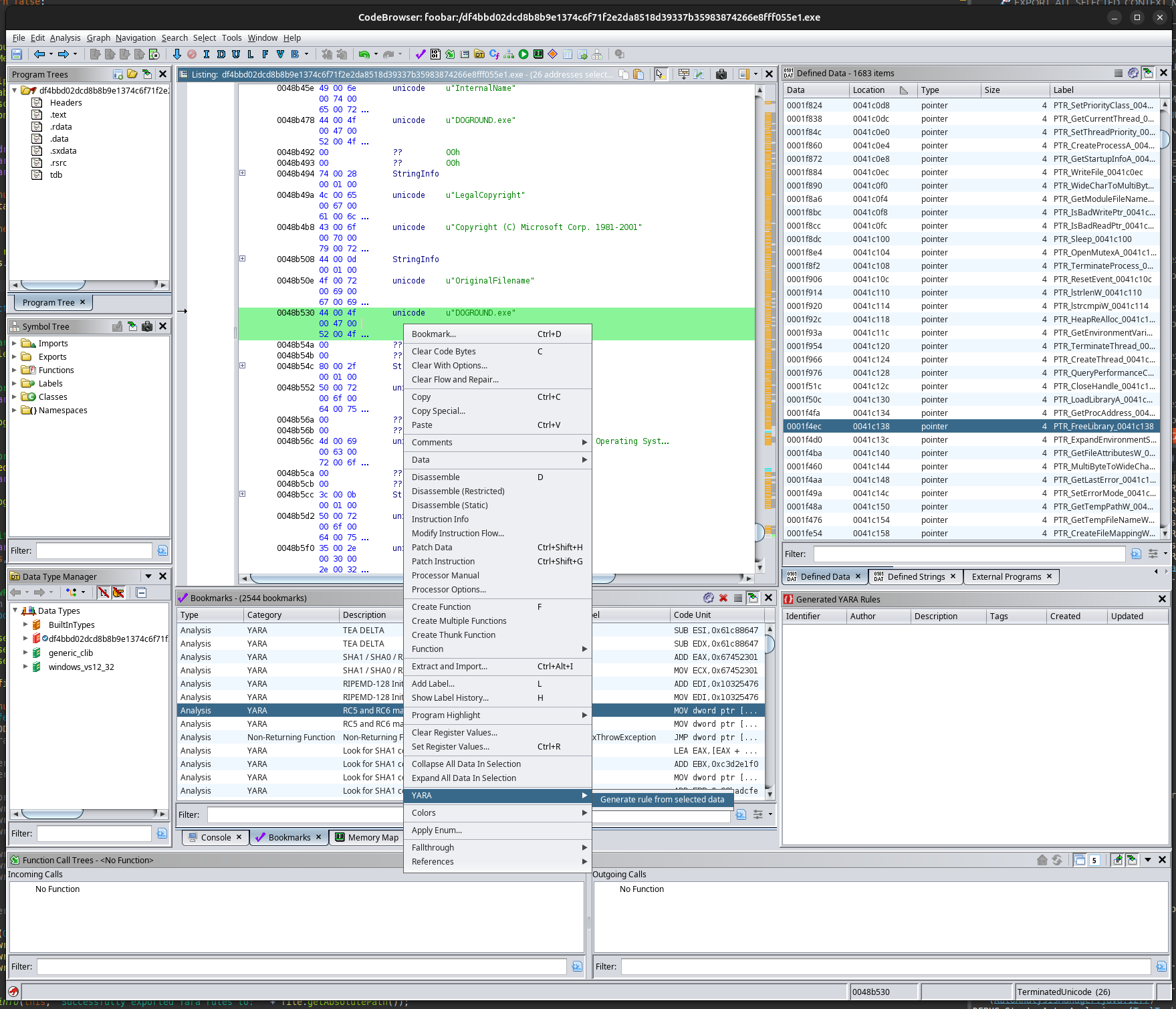Image resolution: width=1176 pixels, height=1009 pixels.
Task: Select the .rsrc section in Program Trees
Action: [58, 162]
